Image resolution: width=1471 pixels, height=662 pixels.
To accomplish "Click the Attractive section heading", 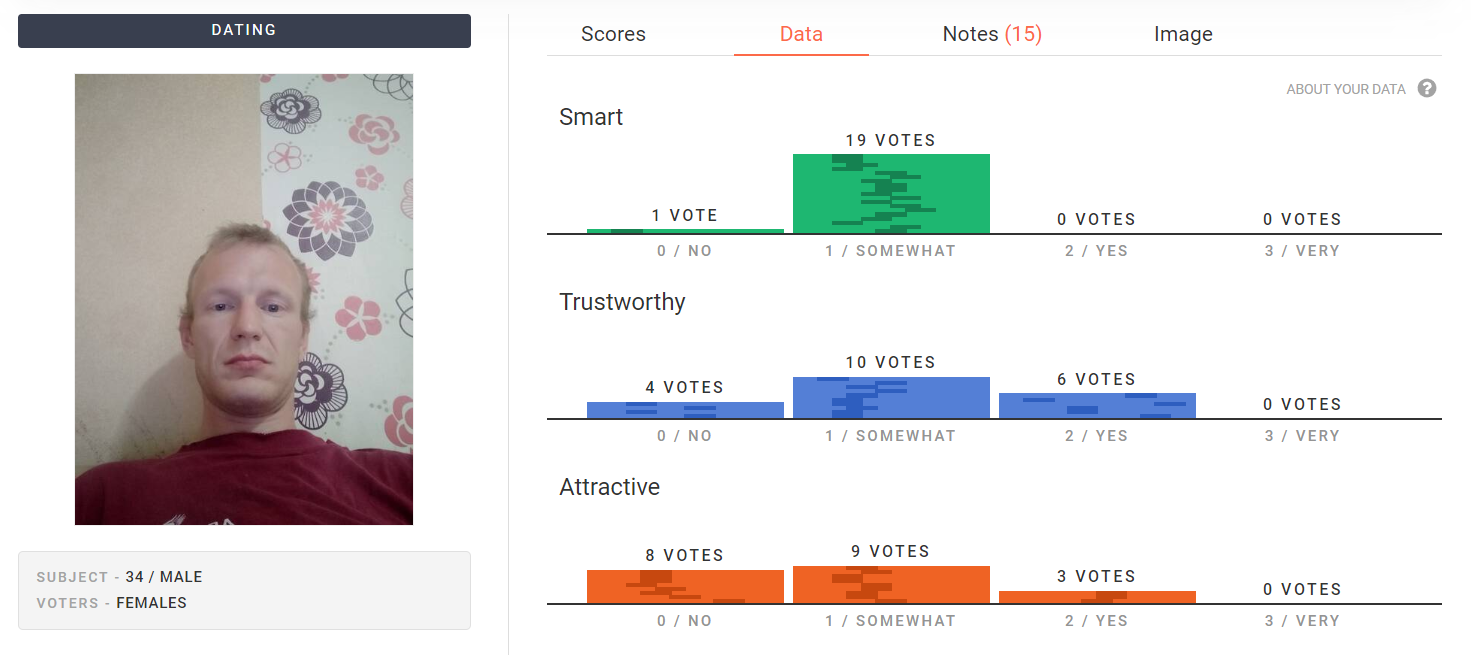I will pos(609,487).
